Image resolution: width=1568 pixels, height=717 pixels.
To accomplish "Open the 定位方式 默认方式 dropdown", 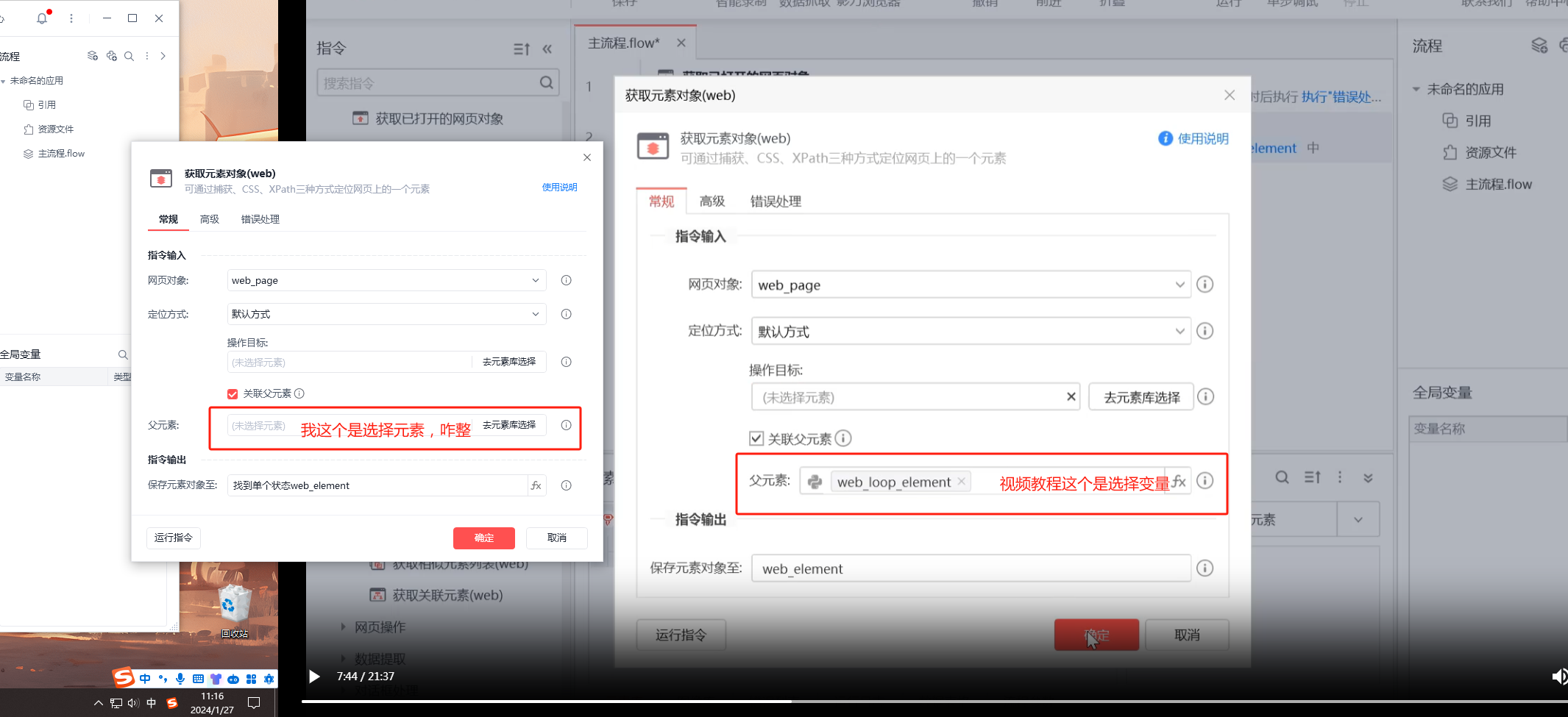I will 387,314.
